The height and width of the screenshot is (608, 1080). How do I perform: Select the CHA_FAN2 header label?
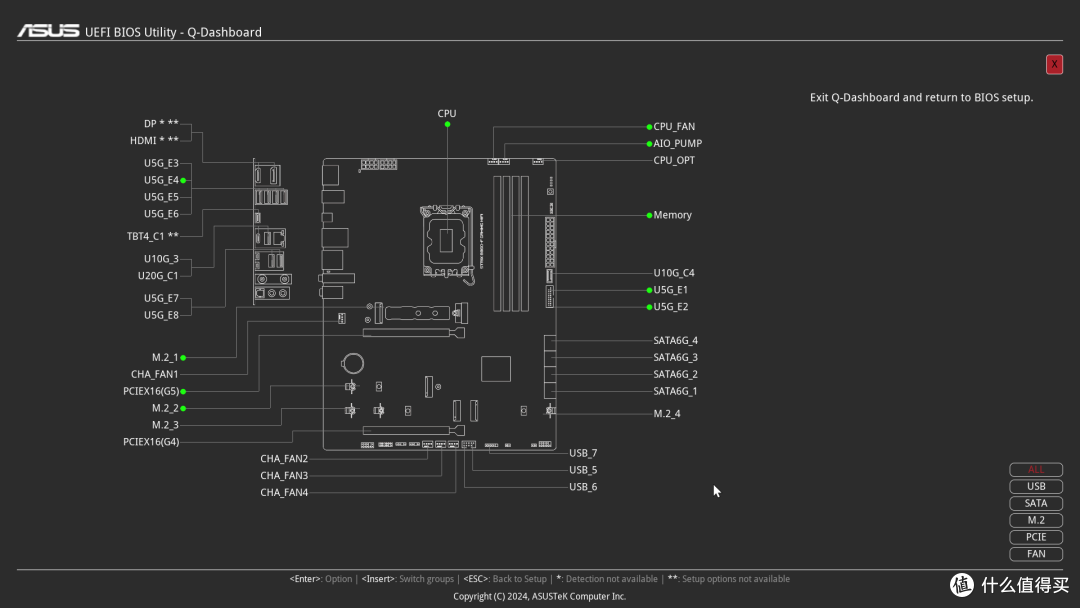(x=284, y=459)
